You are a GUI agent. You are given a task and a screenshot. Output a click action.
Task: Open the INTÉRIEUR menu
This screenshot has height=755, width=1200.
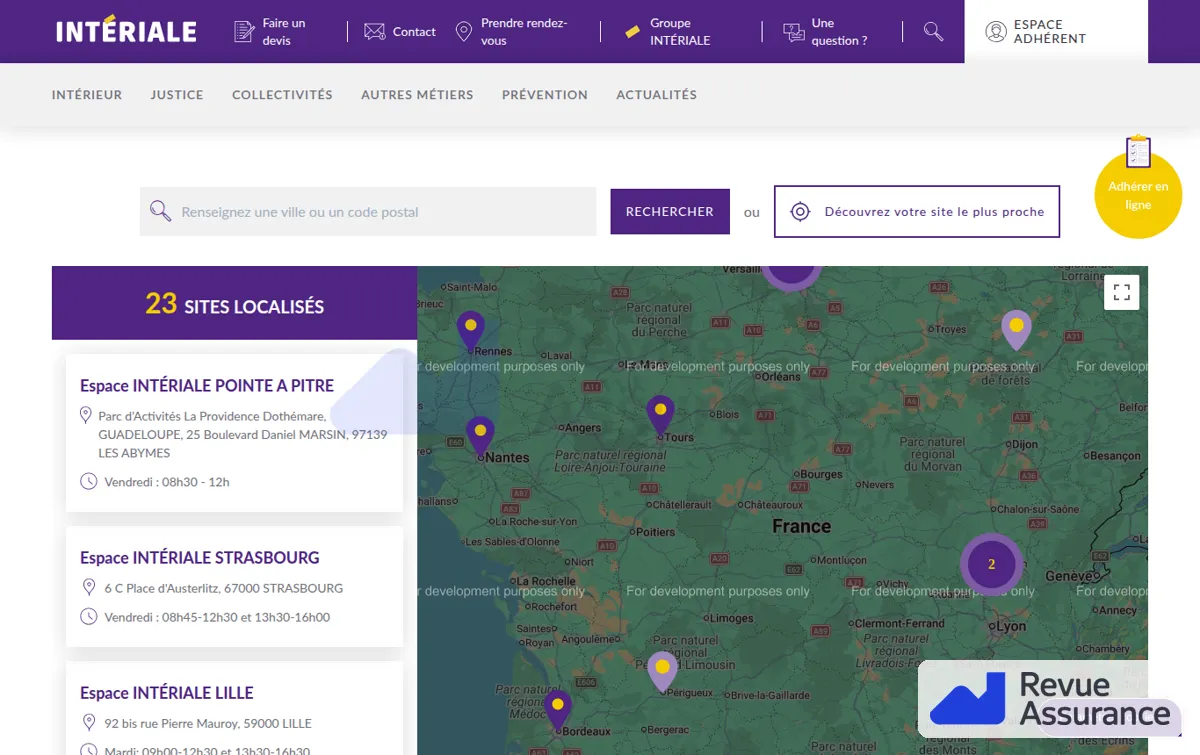pyautogui.click(x=87, y=95)
